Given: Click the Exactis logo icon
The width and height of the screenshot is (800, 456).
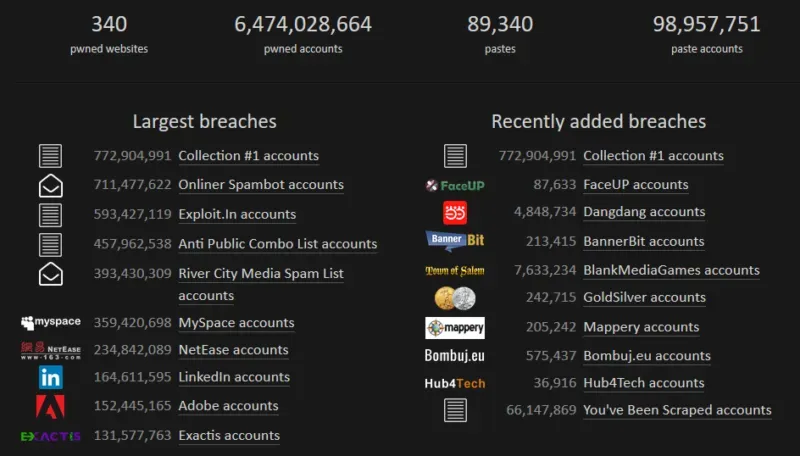Looking at the screenshot, I should [50, 436].
